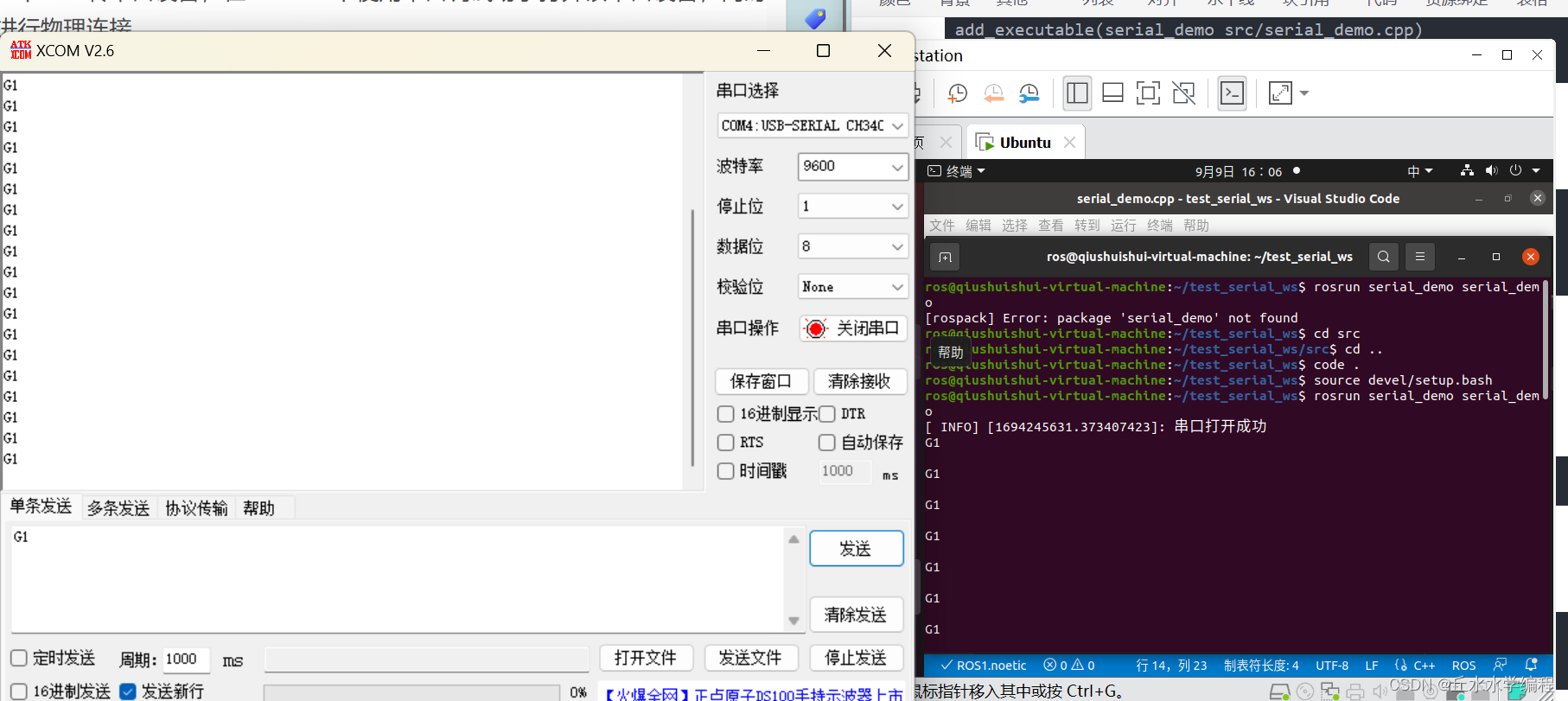This screenshot has height=701, width=1568.
Task: Click the file send progress bar
Action: click(412, 692)
